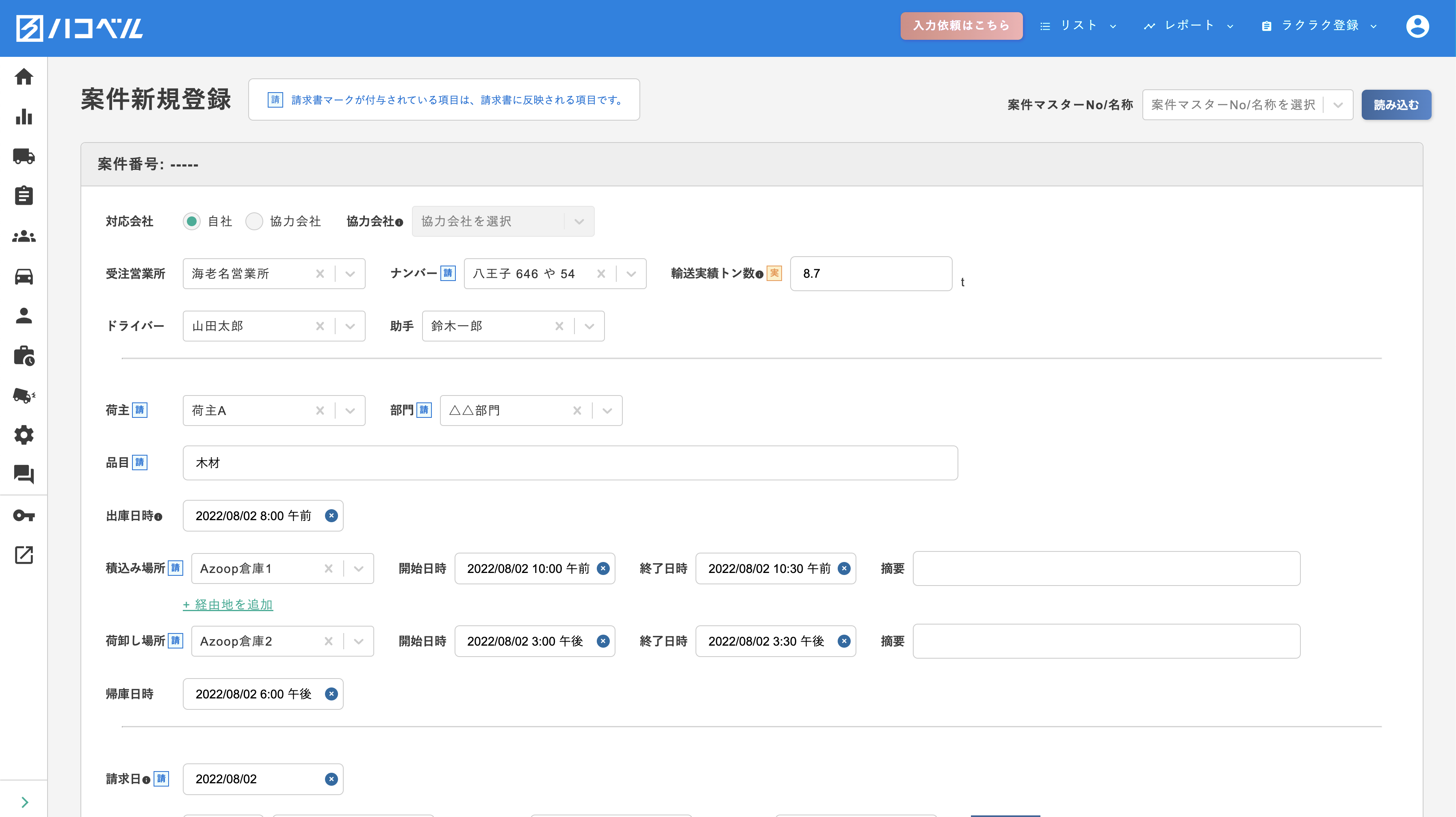The image size is (1456, 817).
Task: Open the レポート menu in header
Action: tap(1188, 26)
